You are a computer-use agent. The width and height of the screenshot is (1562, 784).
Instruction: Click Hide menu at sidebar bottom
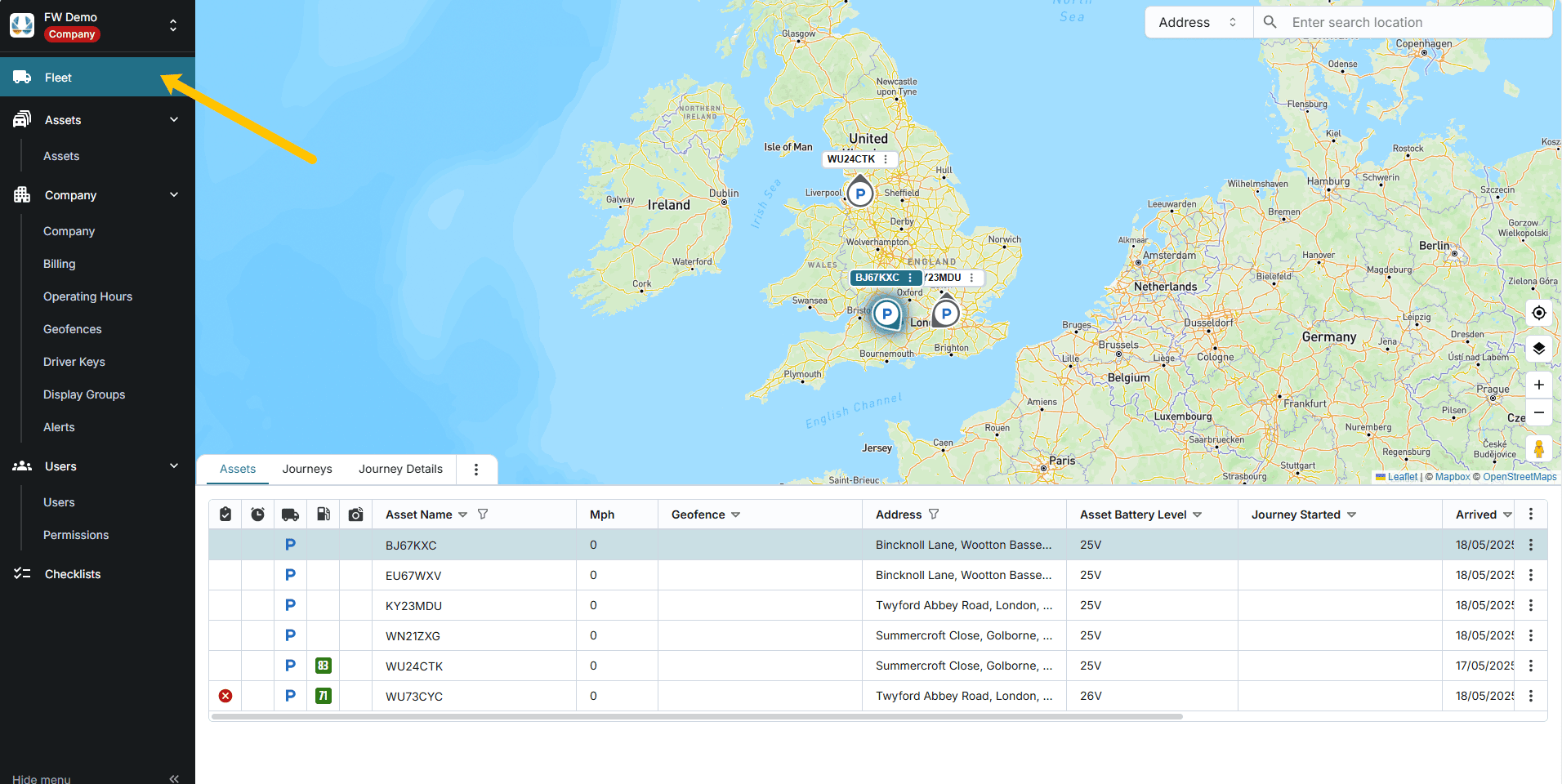coord(42,778)
